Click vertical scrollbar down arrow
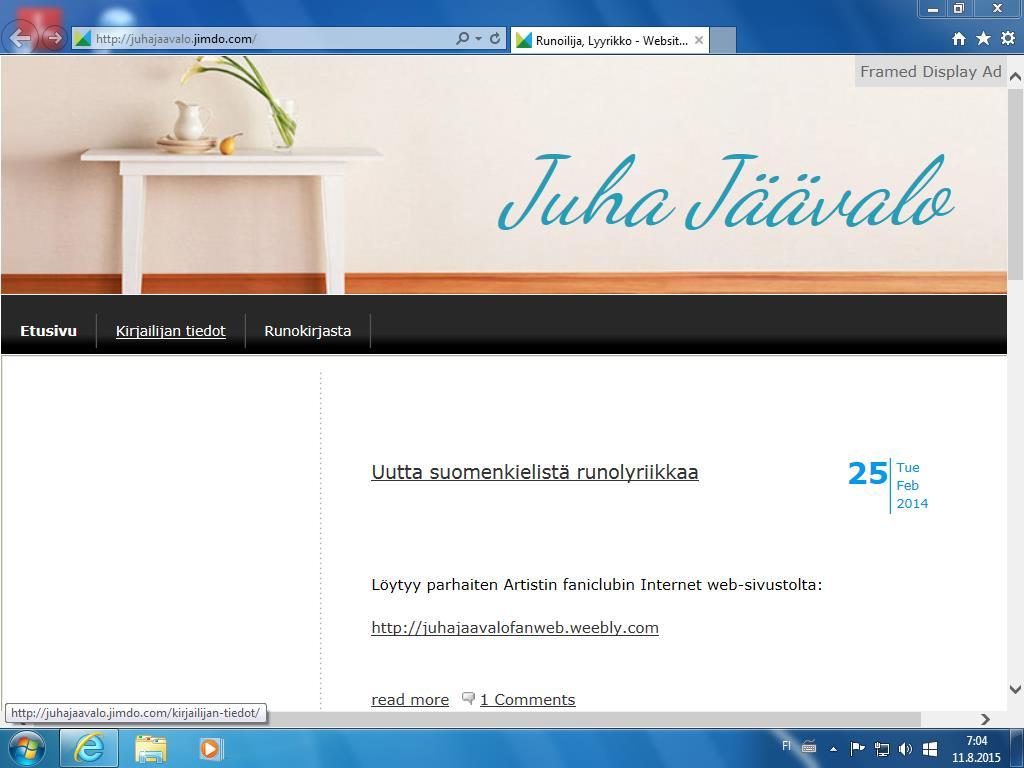This screenshot has height=768, width=1024. [x=1016, y=688]
